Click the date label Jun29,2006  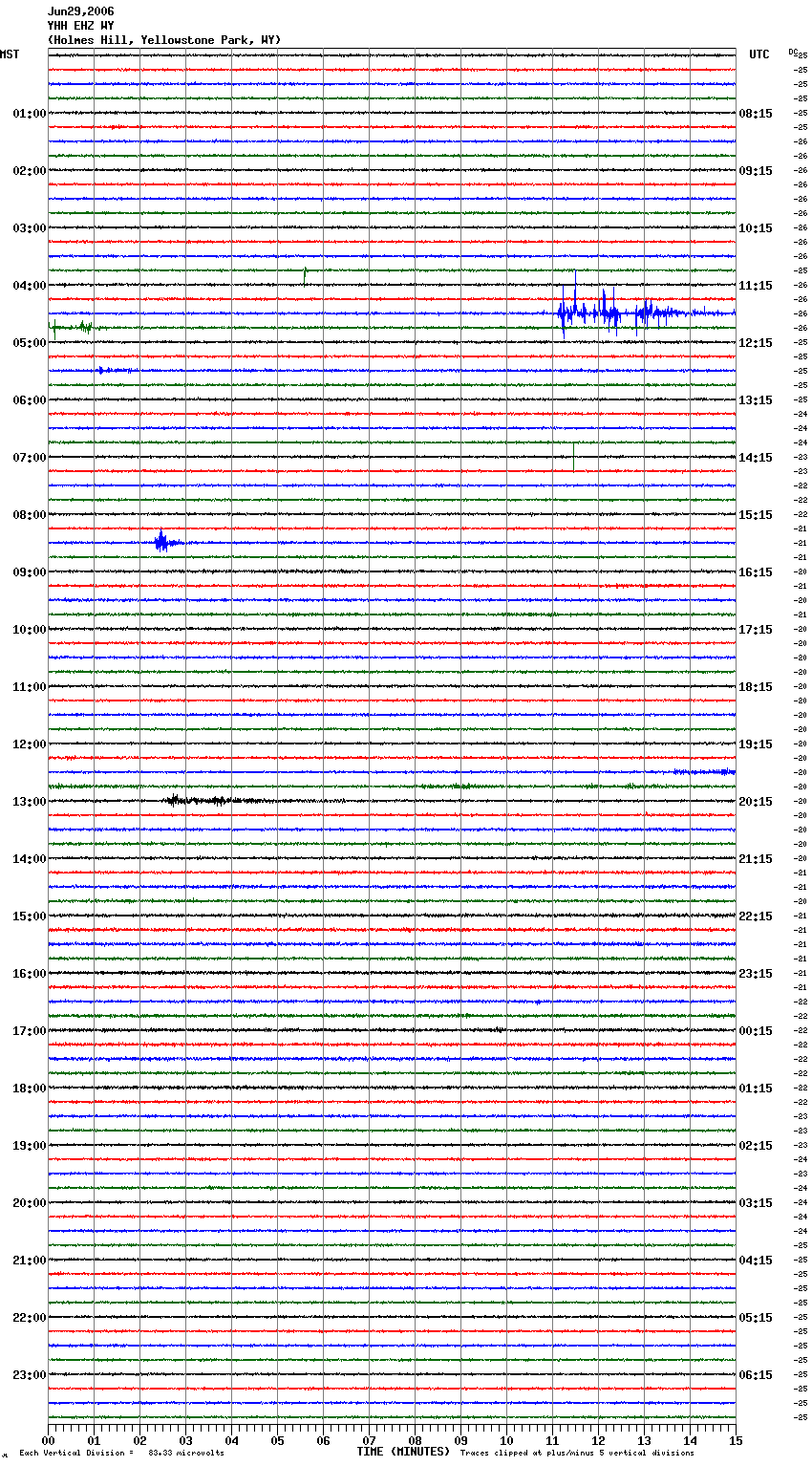coord(80,11)
